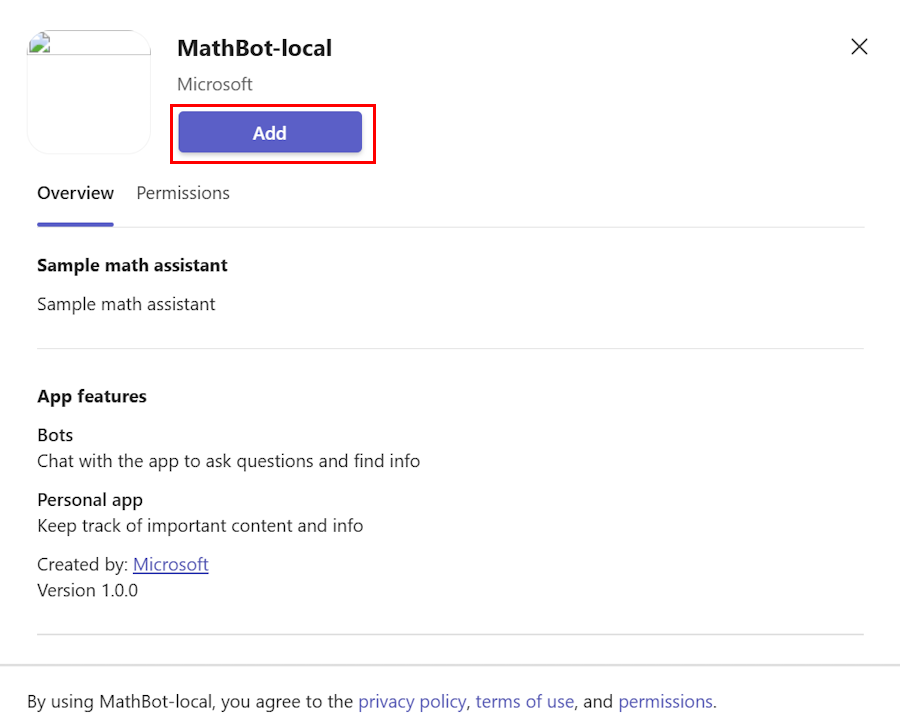Click the MathBot-local app title
The width and height of the screenshot is (900, 725).
point(254,48)
